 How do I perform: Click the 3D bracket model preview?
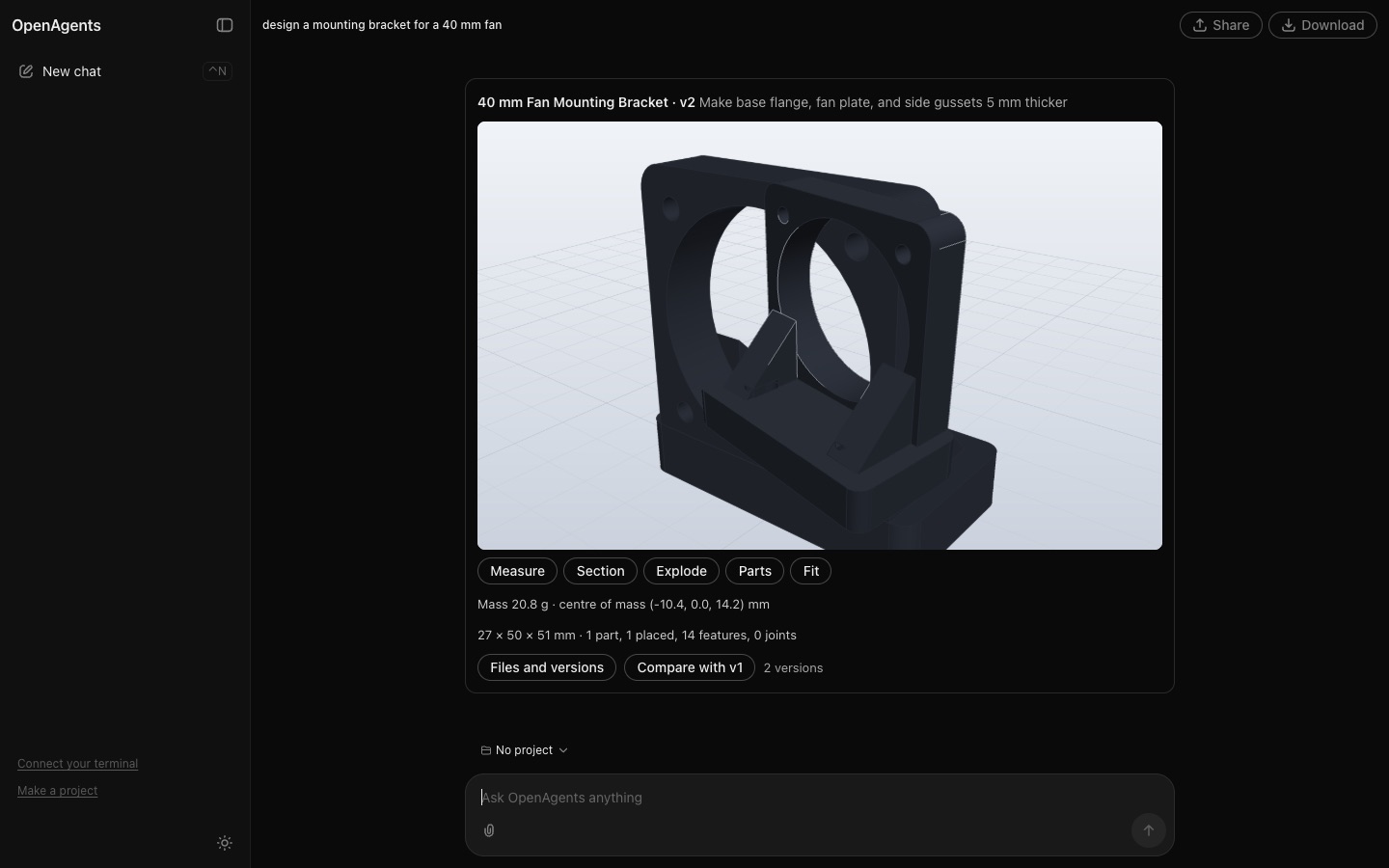(820, 336)
